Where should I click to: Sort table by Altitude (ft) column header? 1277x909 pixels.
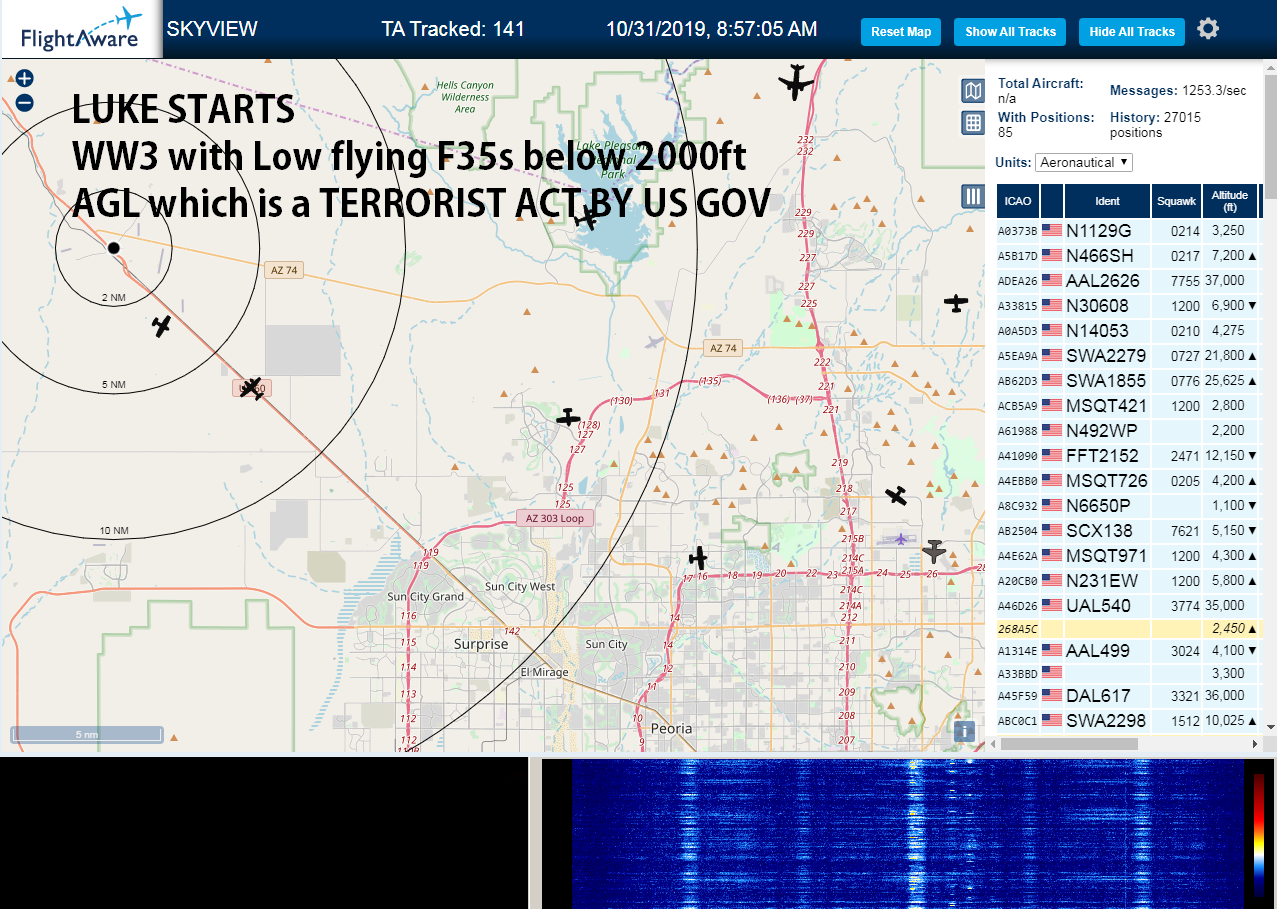coord(1230,201)
